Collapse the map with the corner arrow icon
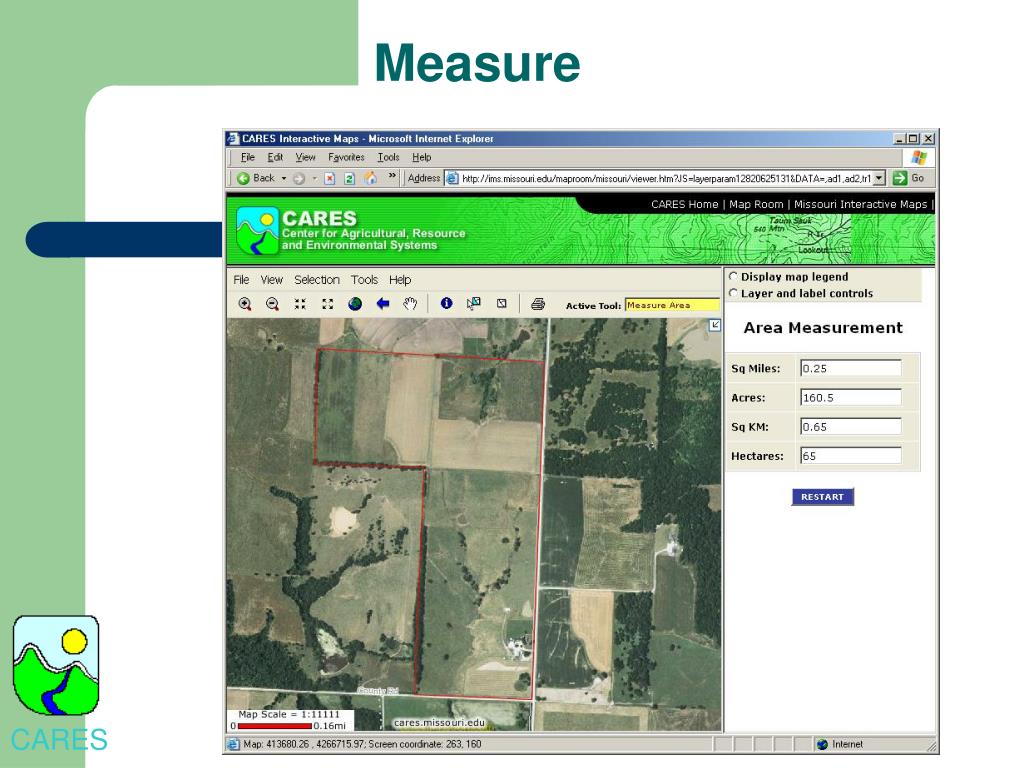The image size is (1024, 768). pyautogui.click(x=715, y=325)
